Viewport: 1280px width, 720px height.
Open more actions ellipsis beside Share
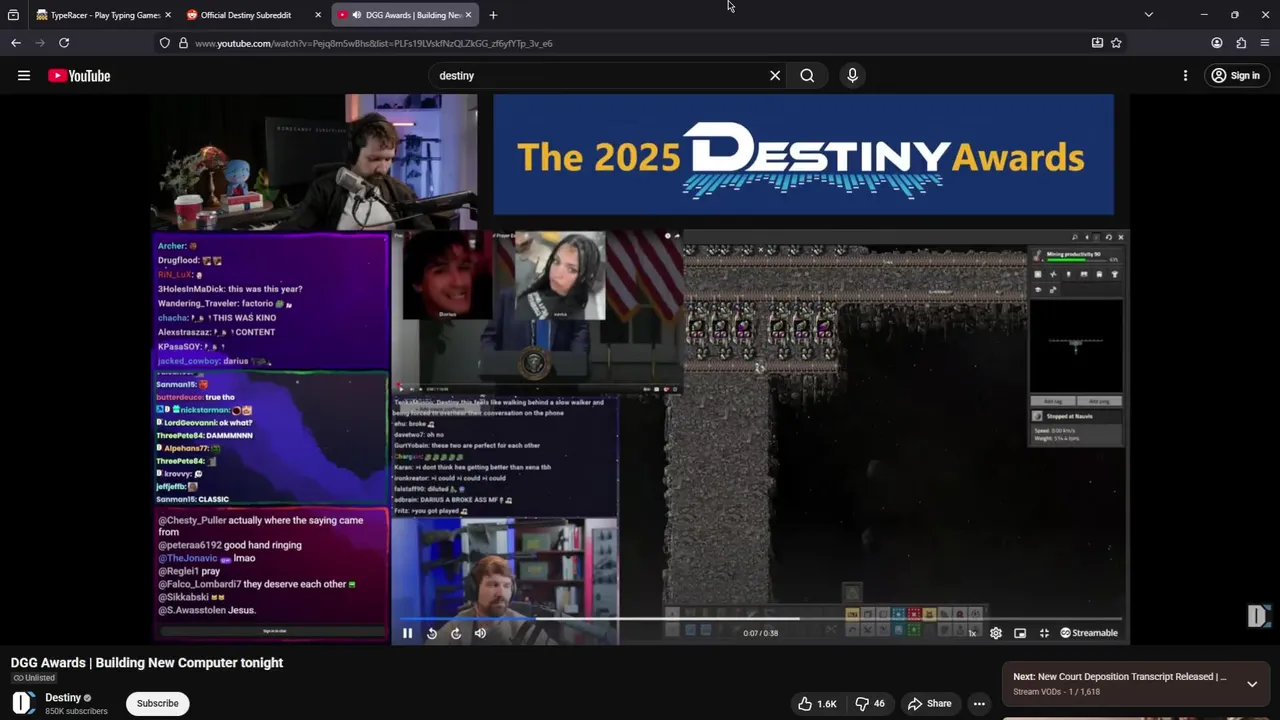(x=980, y=704)
